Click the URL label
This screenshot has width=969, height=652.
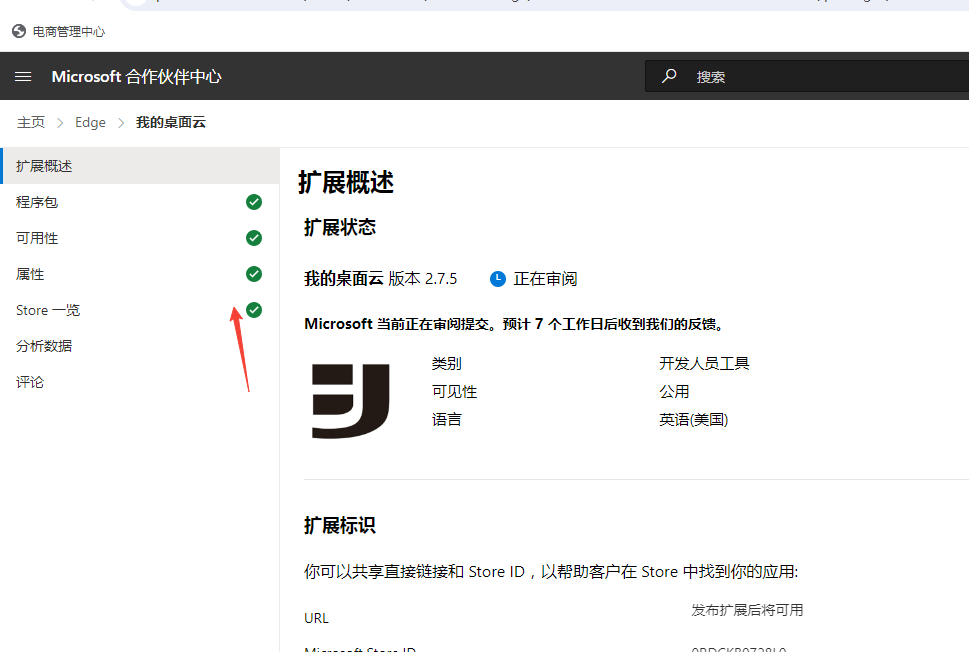[x=316, y=618]
